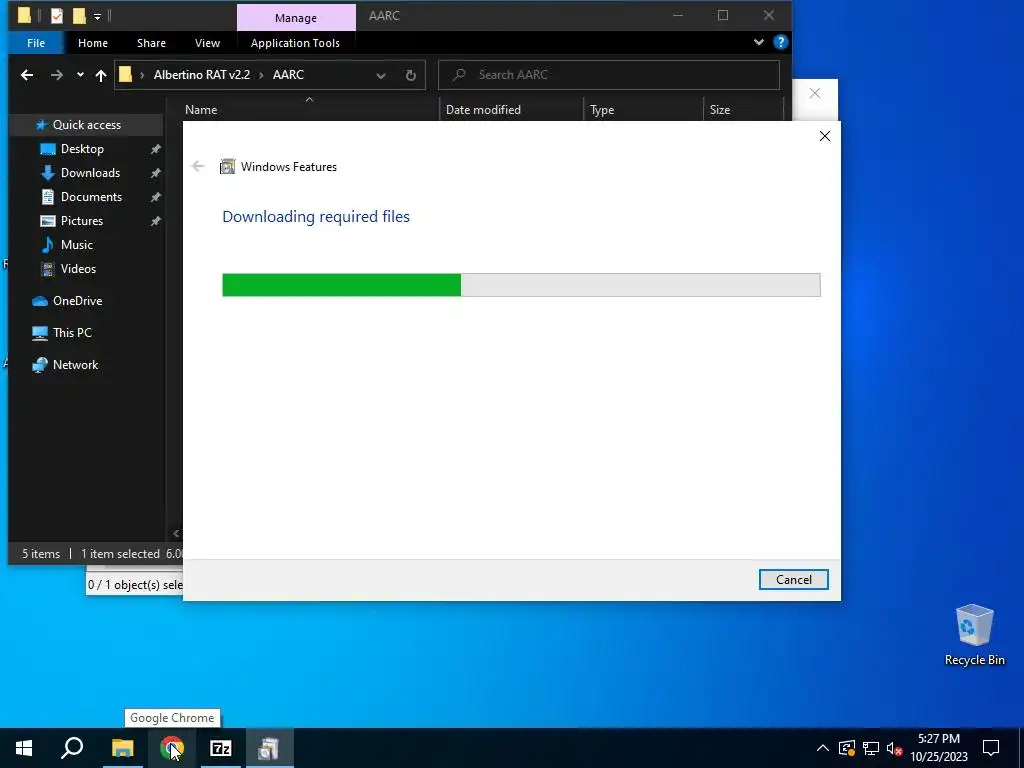1024x768 pixels.
Task: Select Network in navigation pane
Action: point(75,364)
